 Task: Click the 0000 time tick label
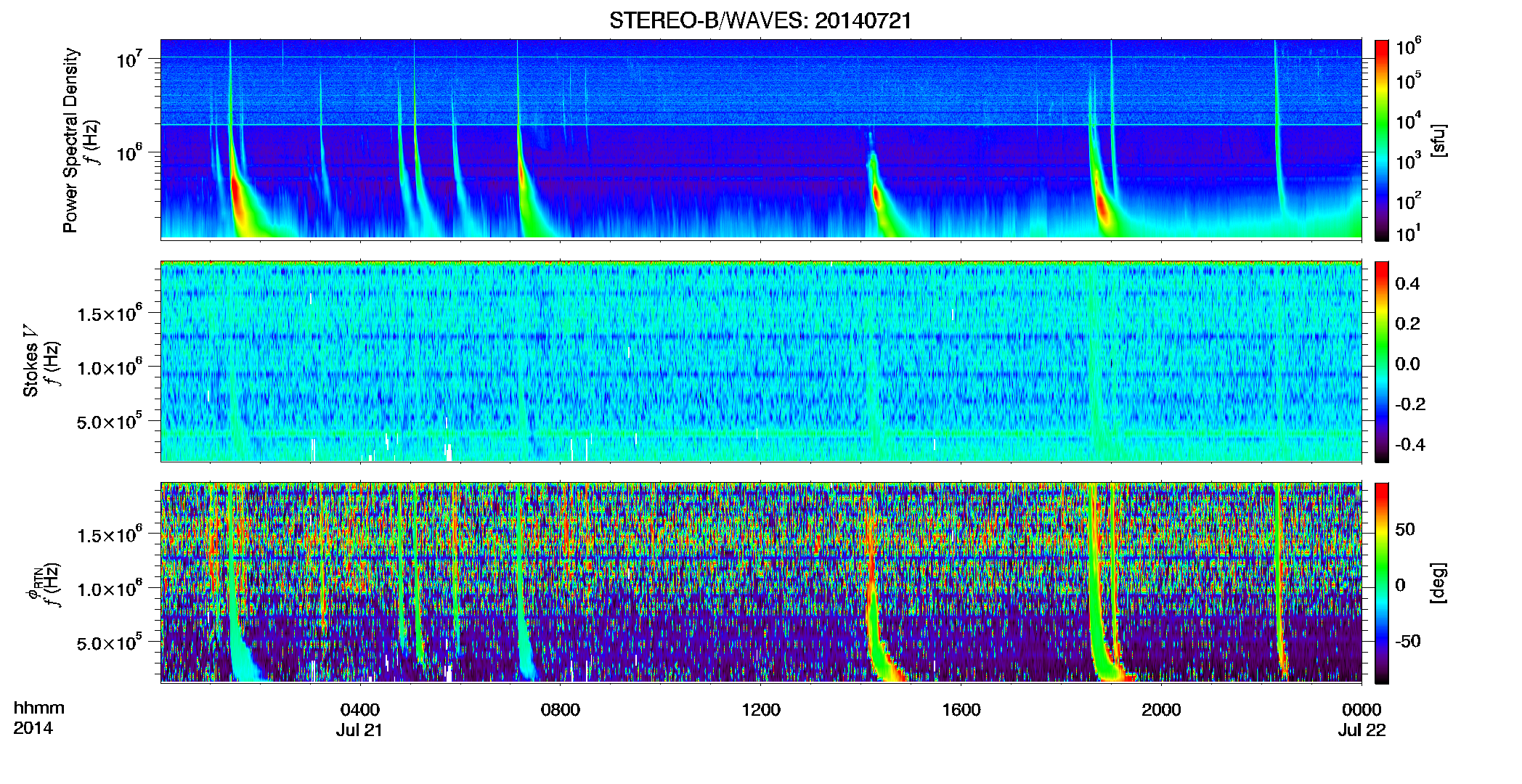pos(1362,710)
